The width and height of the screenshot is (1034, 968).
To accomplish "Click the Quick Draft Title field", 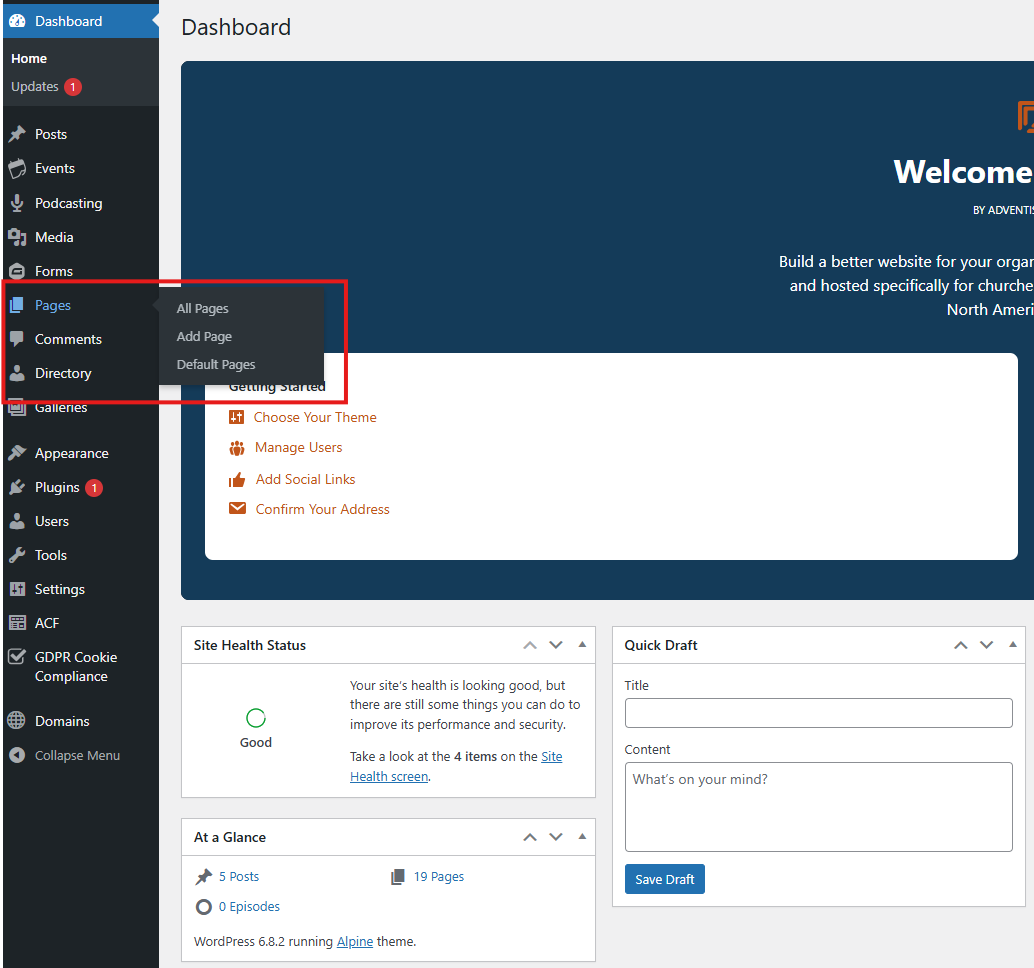I will 818,713.
